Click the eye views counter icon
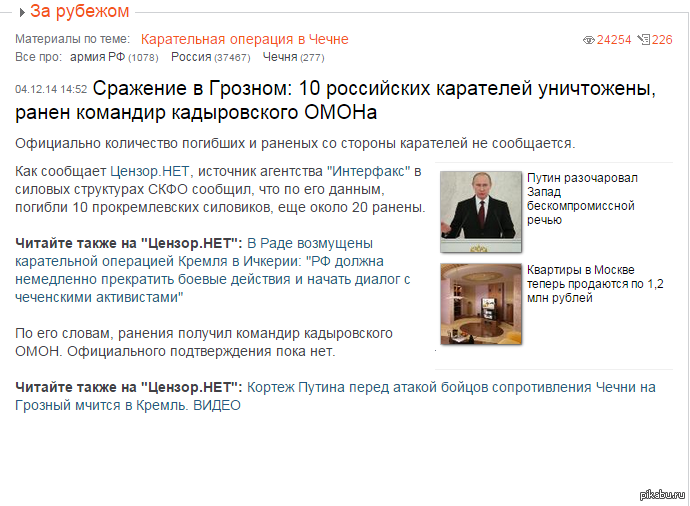This screenshot has height=506, width=690. pos(588,40)
